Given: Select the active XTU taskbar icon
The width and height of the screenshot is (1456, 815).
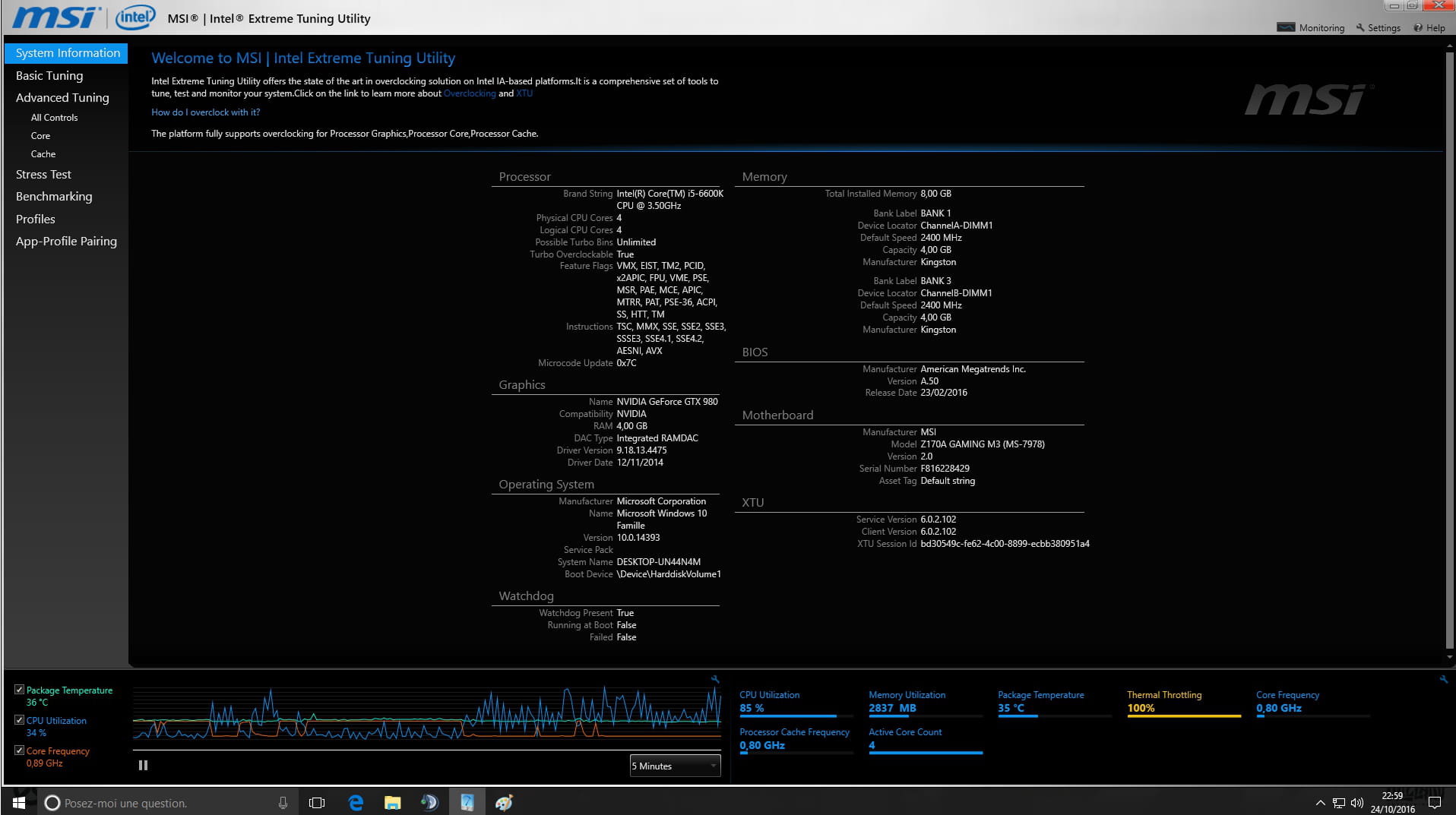Looking at the screenshot, I should (x=467, y=803).
